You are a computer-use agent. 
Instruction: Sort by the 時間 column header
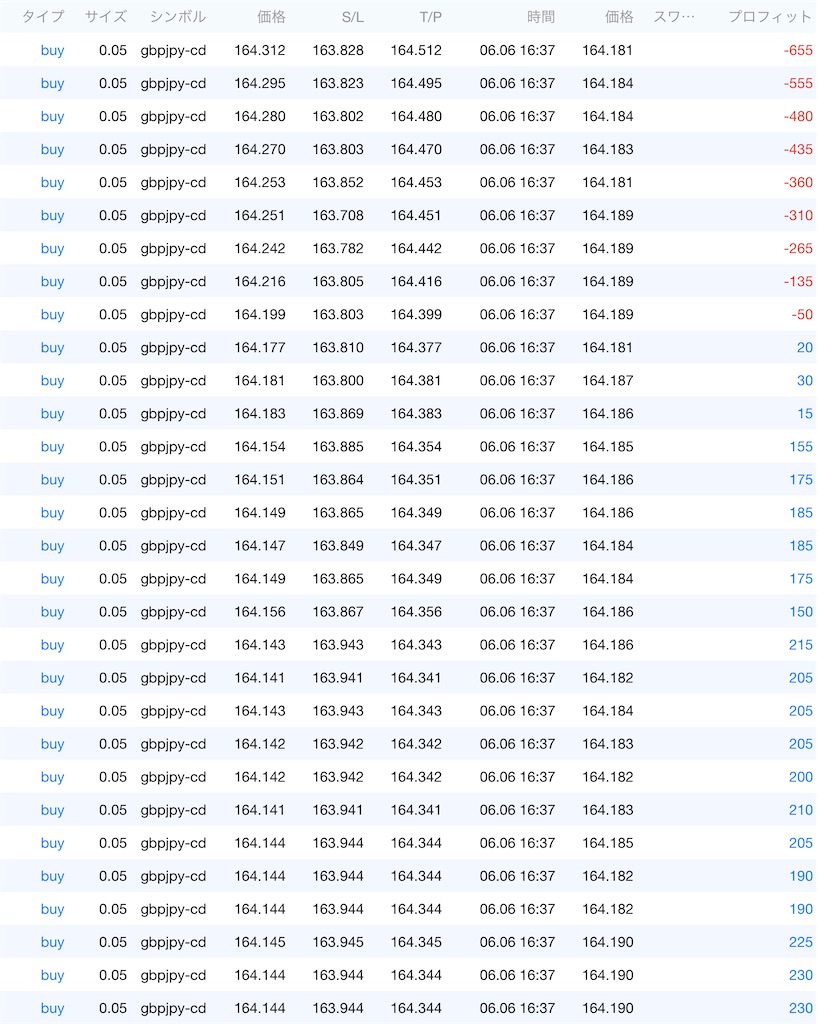tap(541, 17)
